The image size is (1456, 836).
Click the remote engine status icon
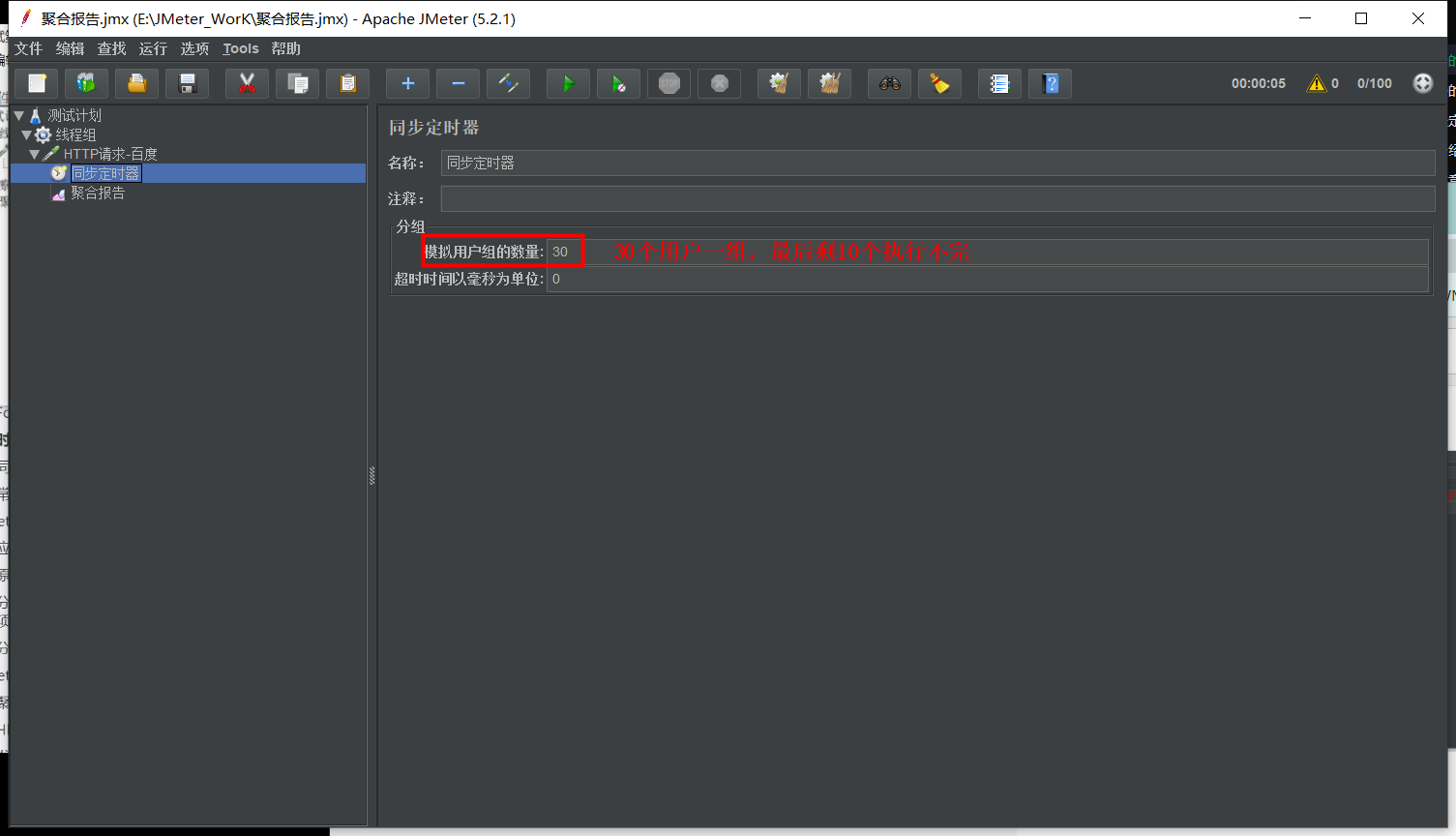[x=1422, y=83]
